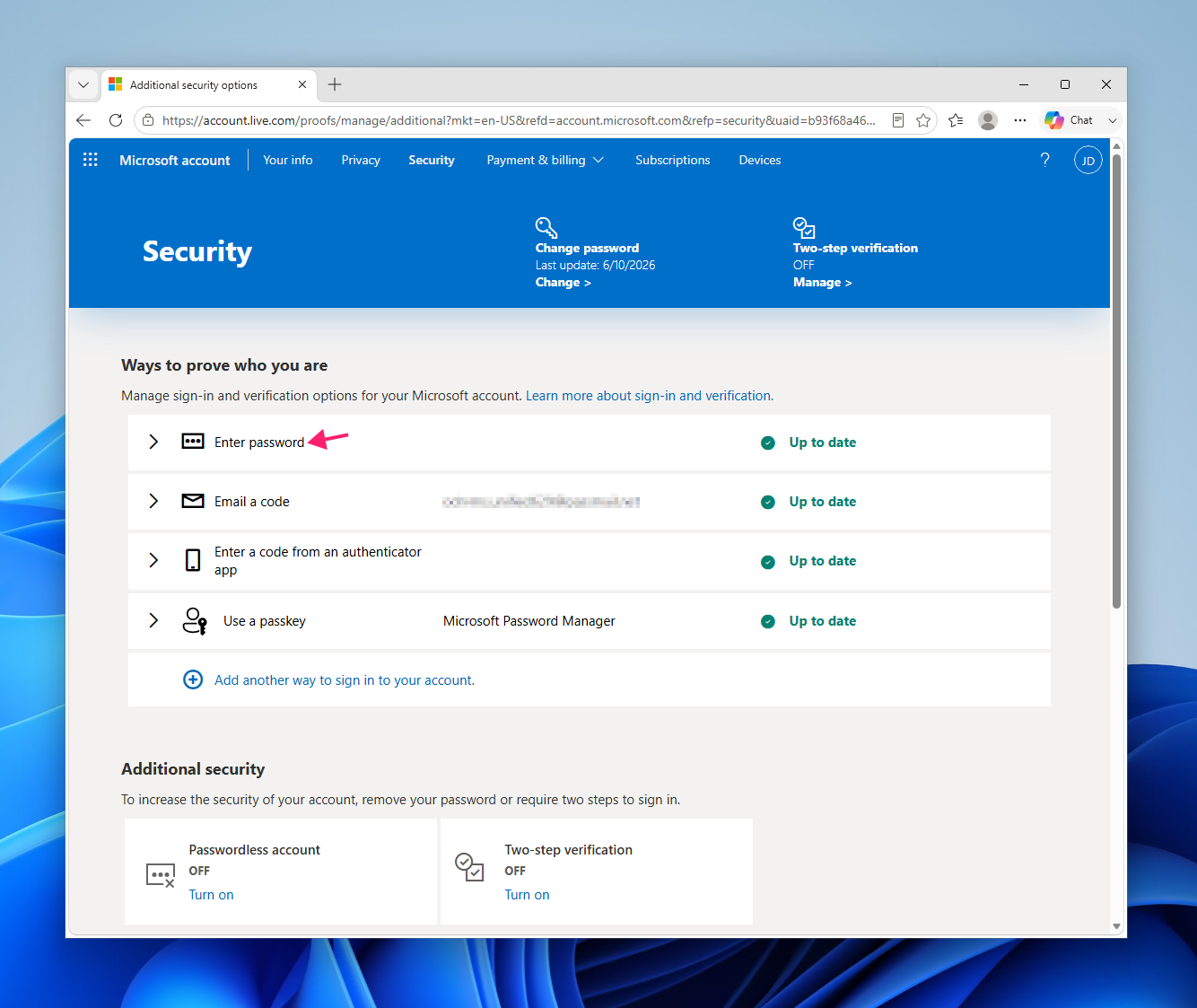Open the Subscriptions nav item
Screen dimensions: 1197x1008
point(673,160)
